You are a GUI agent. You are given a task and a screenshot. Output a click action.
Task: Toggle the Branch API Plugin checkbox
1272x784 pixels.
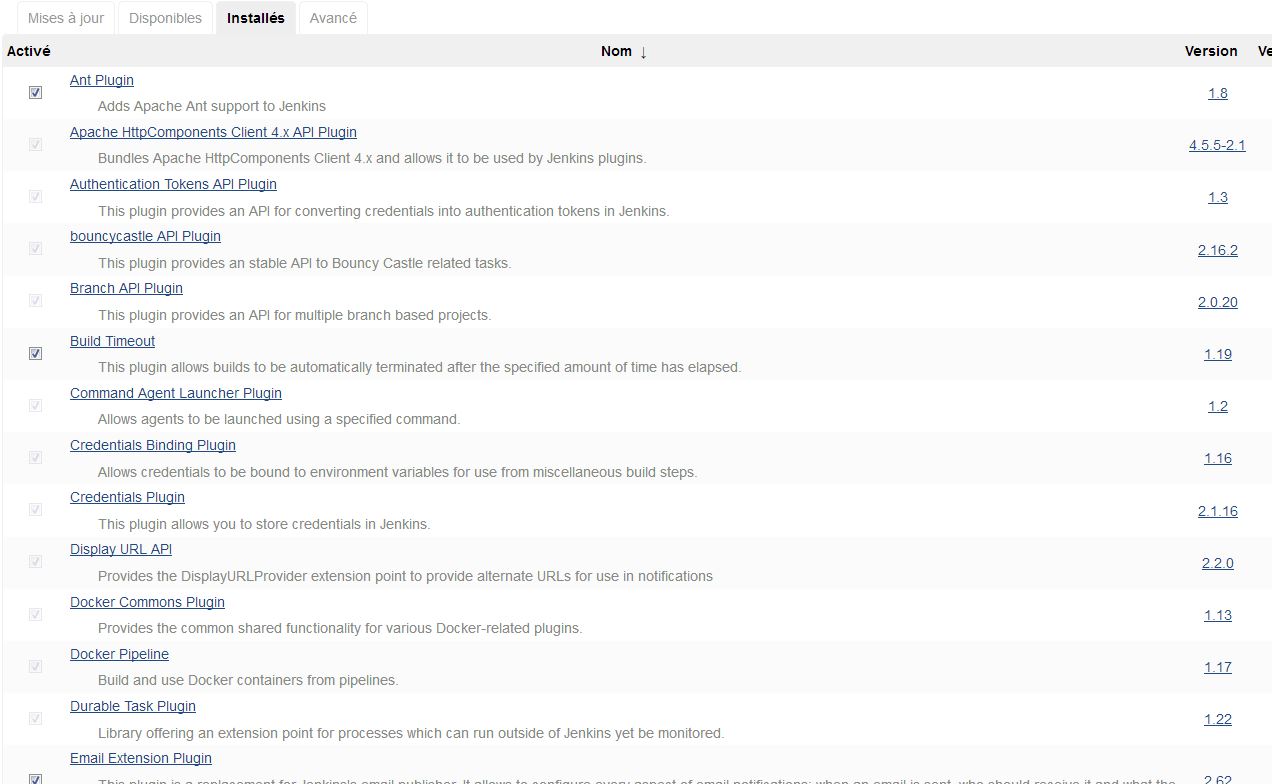coord(36,300)
